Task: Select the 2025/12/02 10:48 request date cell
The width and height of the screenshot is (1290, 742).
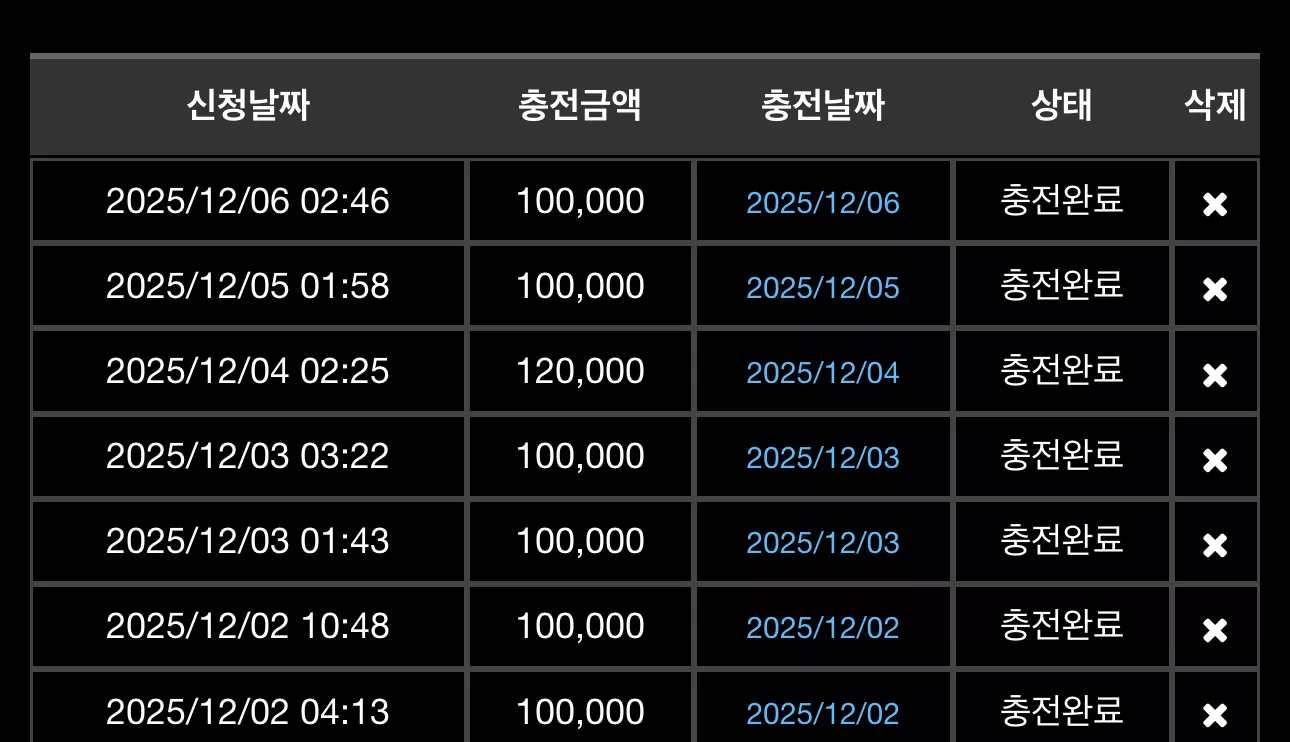Action: tap(248, 626)
